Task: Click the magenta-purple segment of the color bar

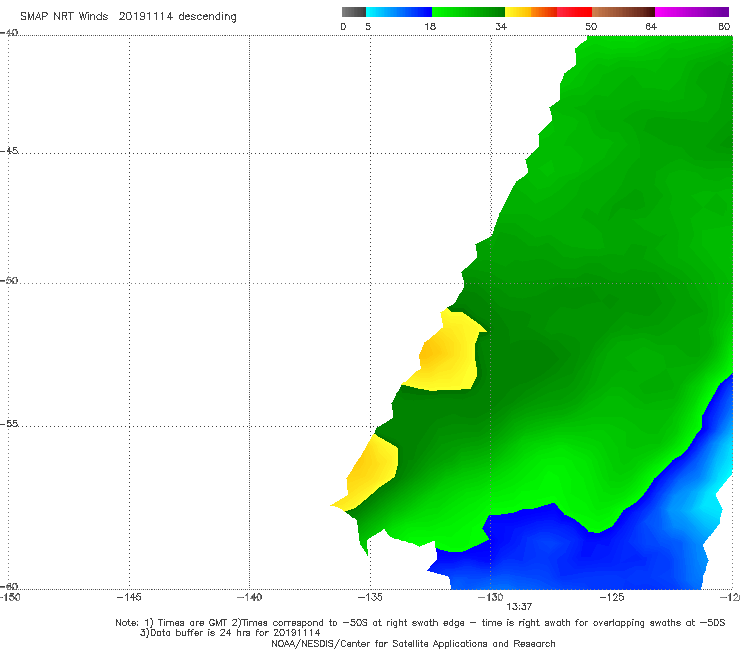Action: click(692, 12)
